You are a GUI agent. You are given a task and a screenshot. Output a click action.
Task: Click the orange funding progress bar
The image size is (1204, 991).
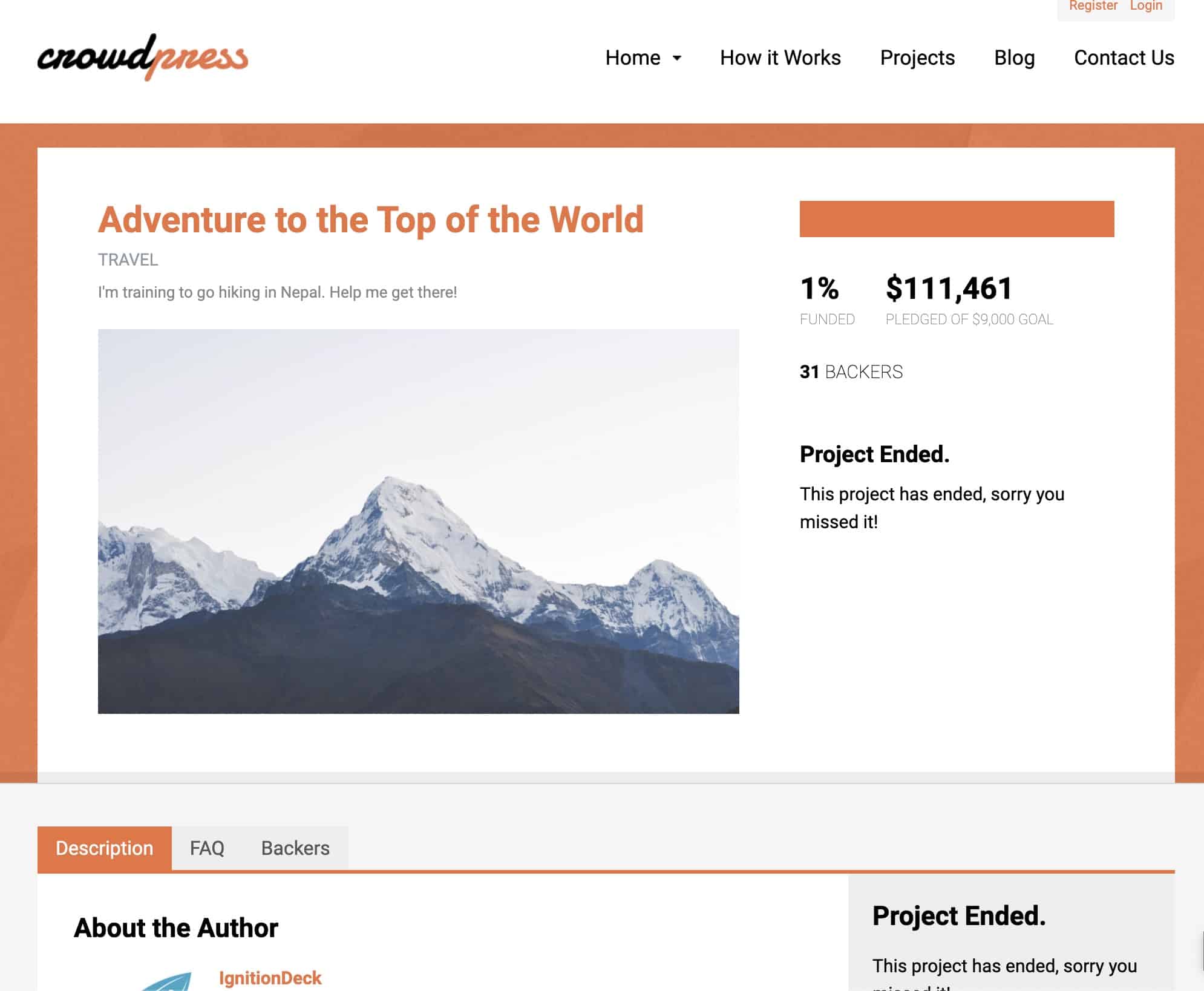point(957,219)
